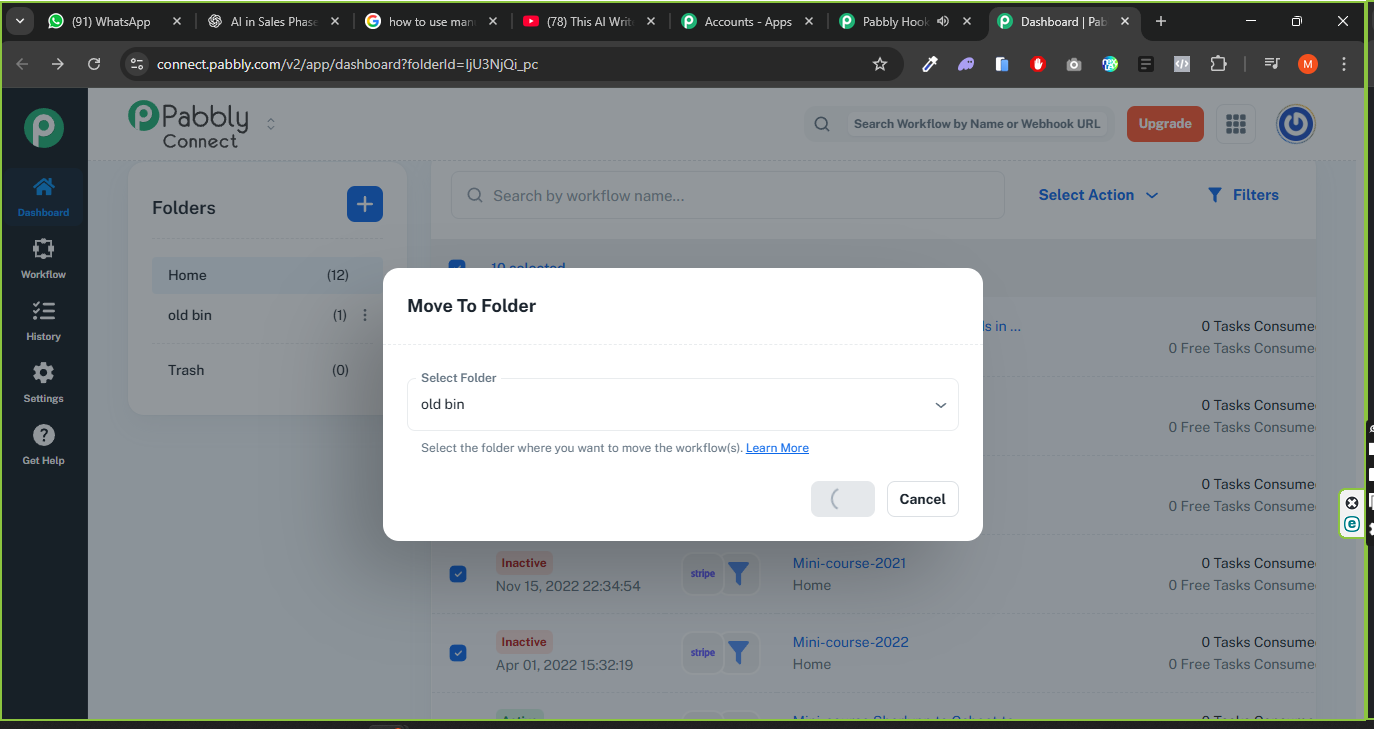The height and width of the screenshot is (729, 1374).
Task: Open the apps grid icon
Action: (1236, 124)
